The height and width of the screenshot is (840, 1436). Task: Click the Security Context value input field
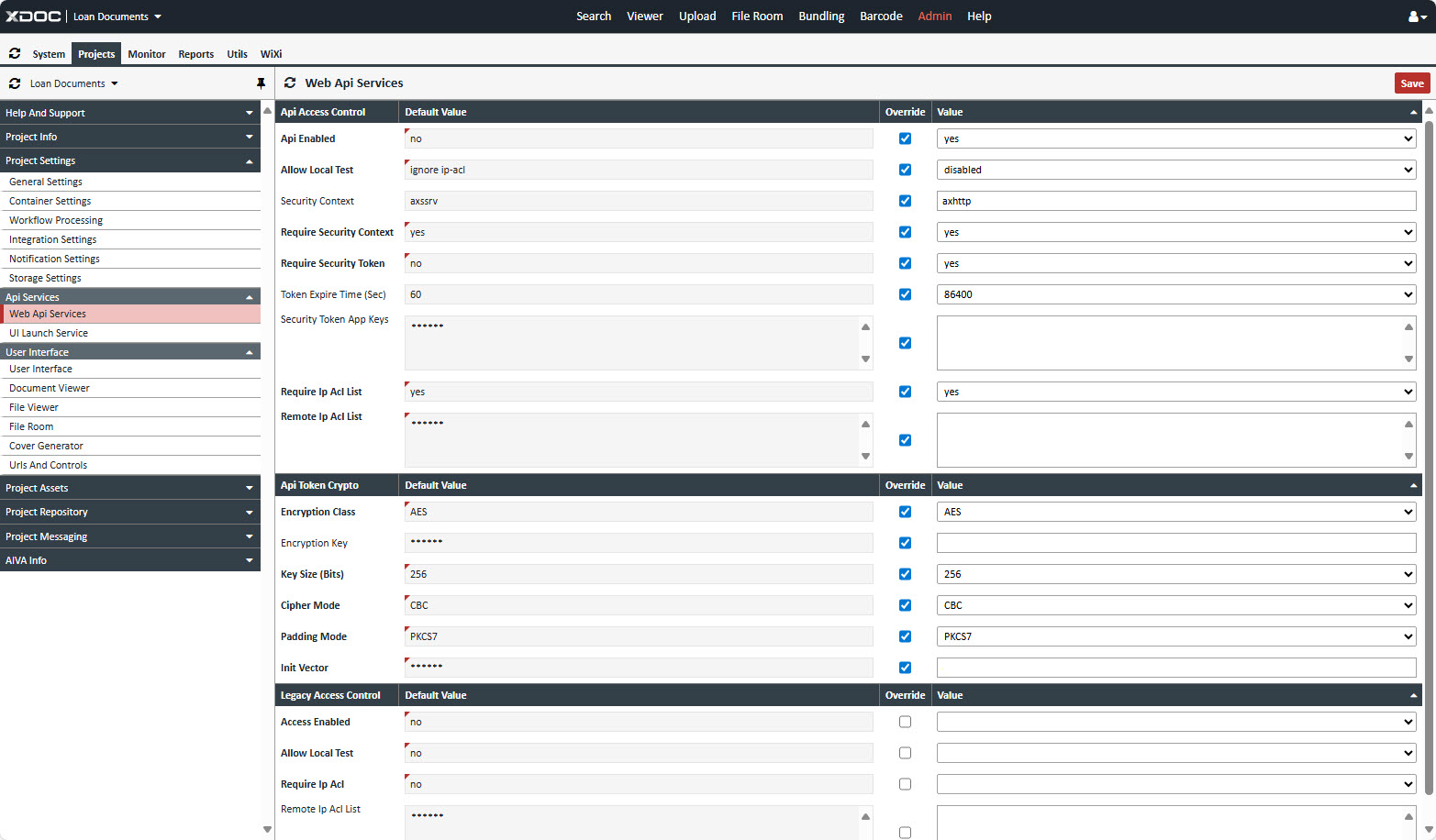tap(1175, 201)
